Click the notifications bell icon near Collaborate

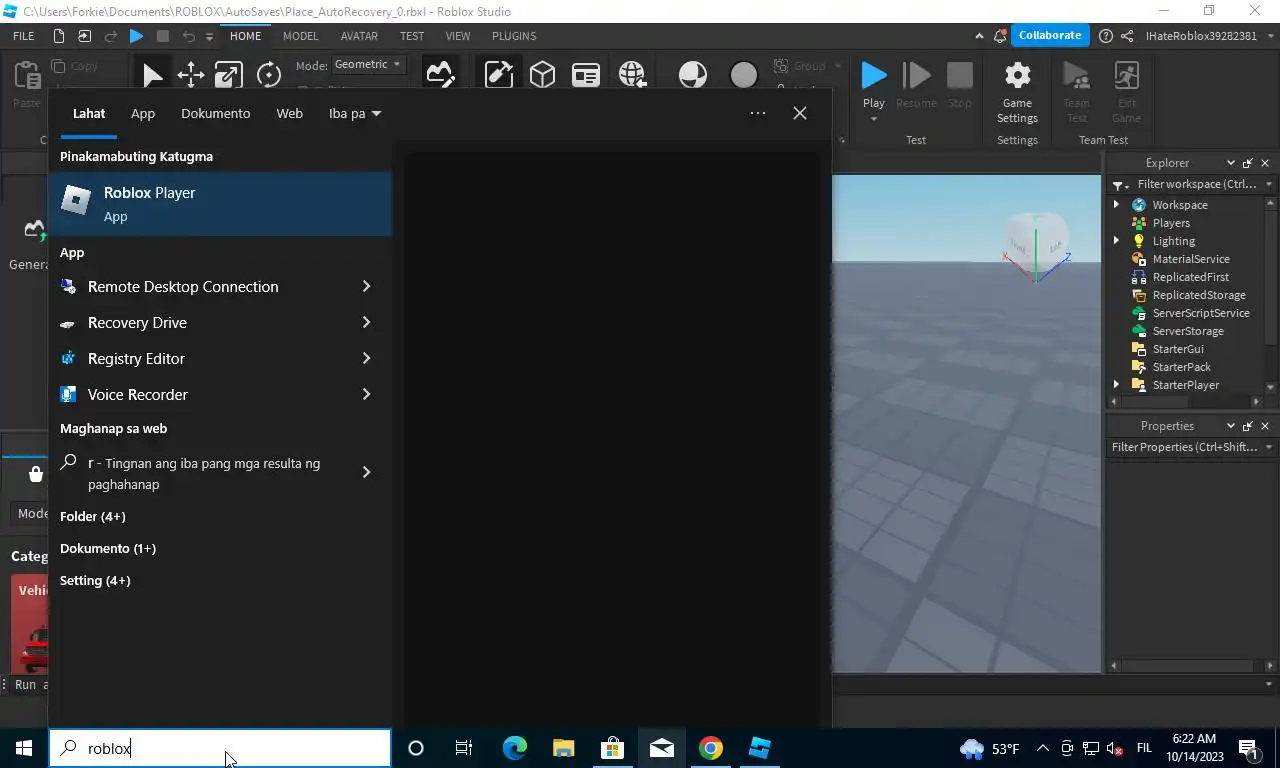pyautogui.click(x=1000, y=36)
